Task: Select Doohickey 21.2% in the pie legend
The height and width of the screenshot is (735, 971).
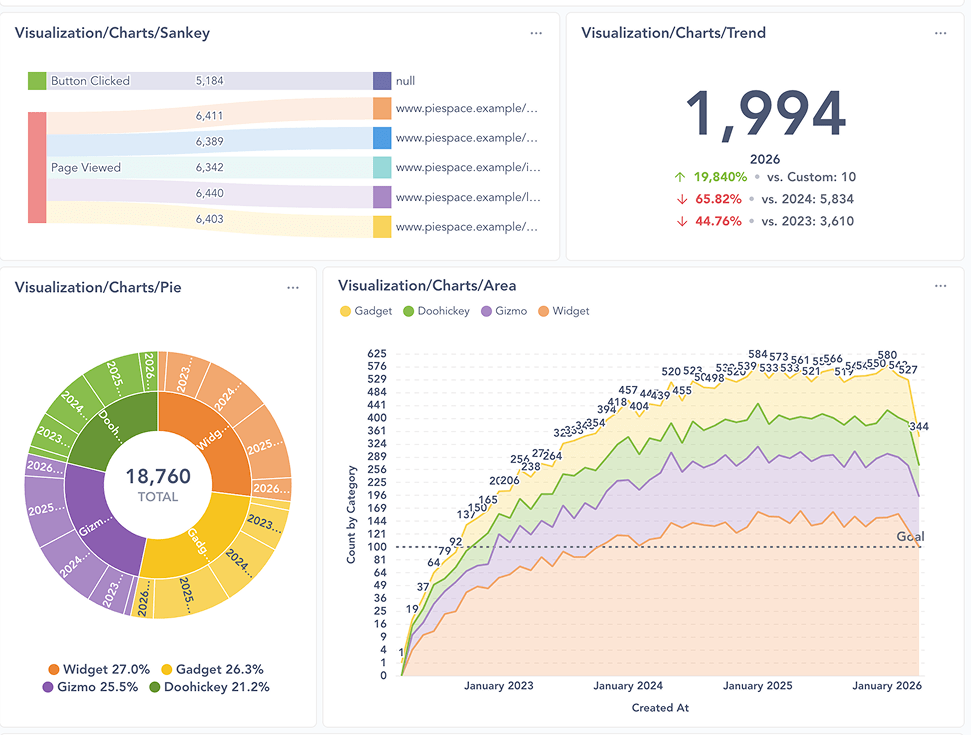Action: tap(208, 687)
